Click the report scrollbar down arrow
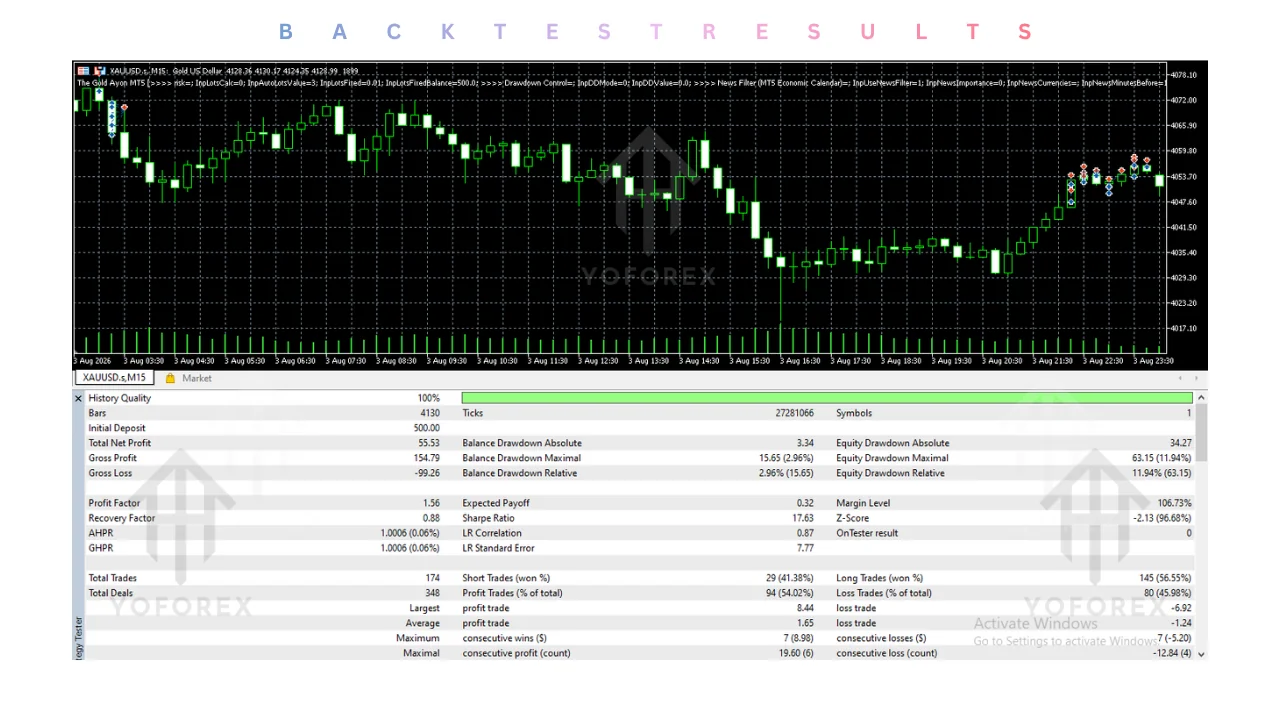Viewport: 1280px width, 720px height. point(1201,654)
